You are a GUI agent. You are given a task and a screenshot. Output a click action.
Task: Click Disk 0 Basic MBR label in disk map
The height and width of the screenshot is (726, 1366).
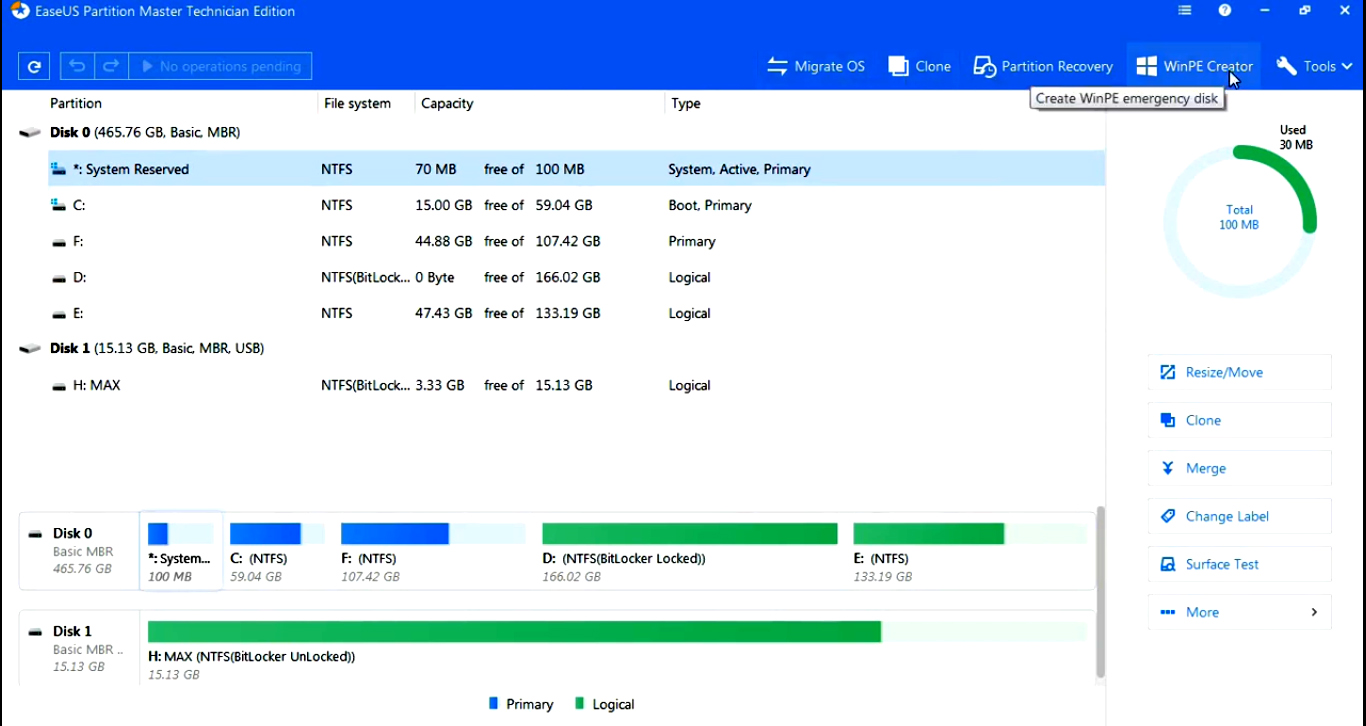[x=79, y=550]
